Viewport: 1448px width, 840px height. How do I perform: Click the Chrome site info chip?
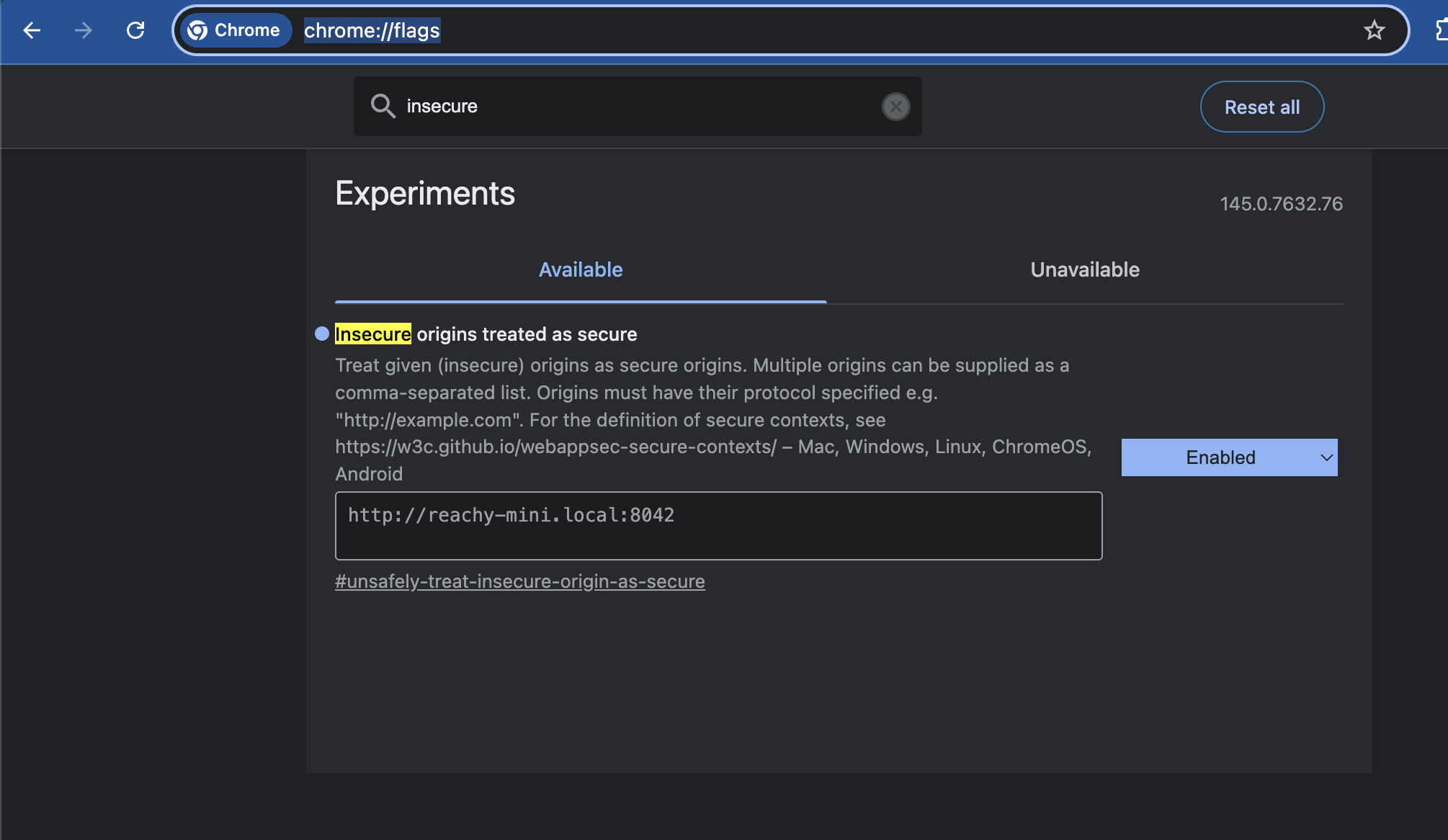point(235,30)
